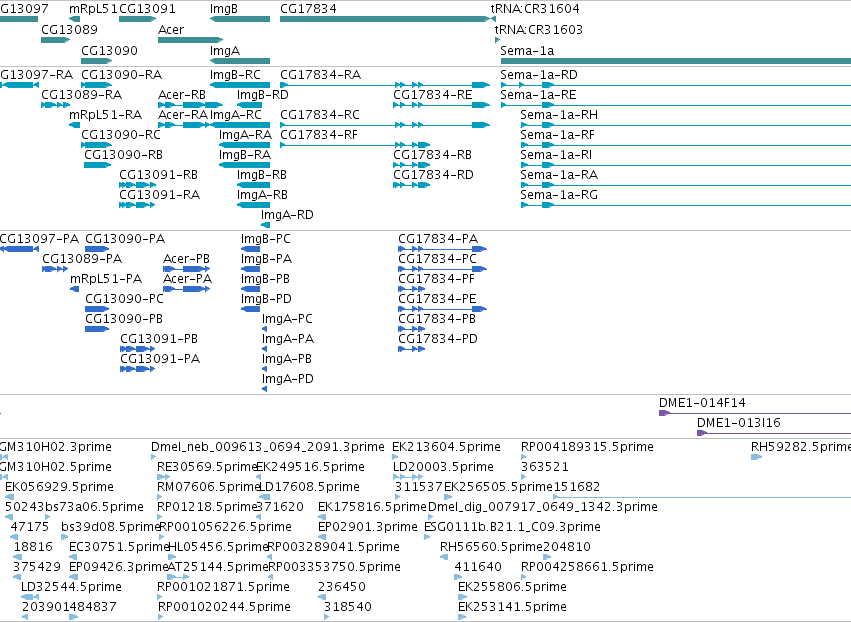Select the ImgB-RD transcript label
Screen dimensions: 851x622
click(263, 94)
